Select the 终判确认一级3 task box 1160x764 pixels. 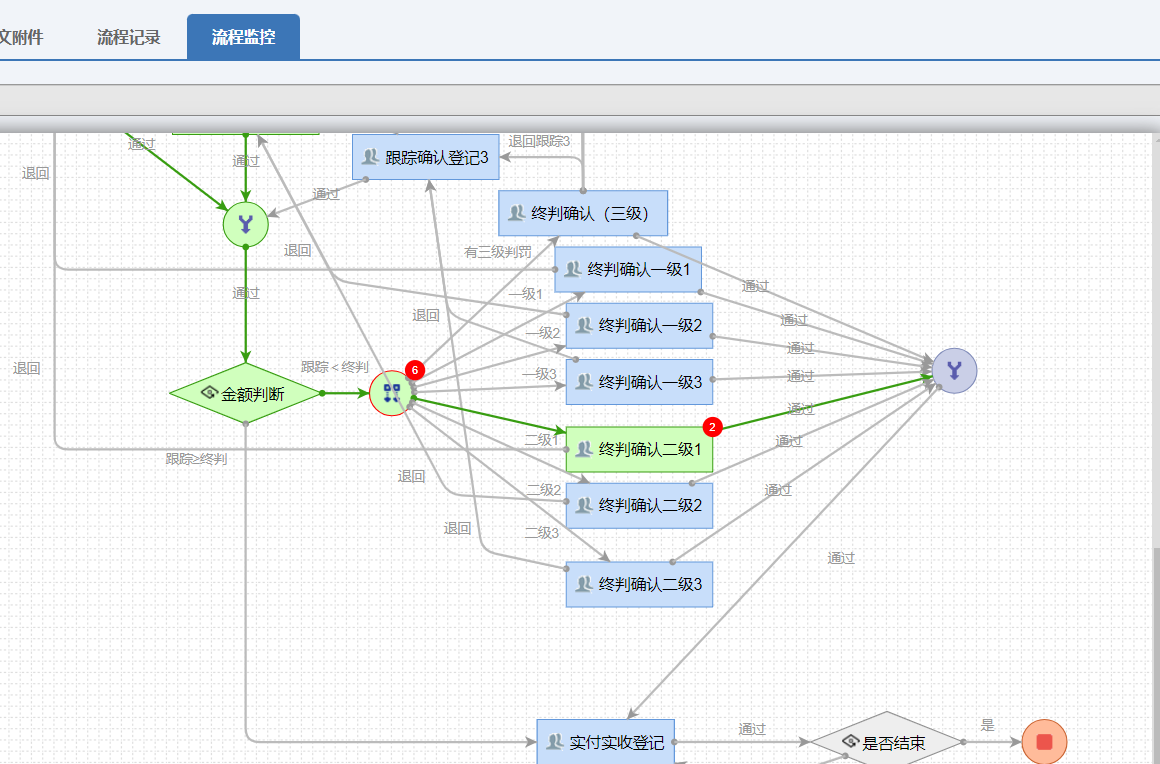coord(639,382)
